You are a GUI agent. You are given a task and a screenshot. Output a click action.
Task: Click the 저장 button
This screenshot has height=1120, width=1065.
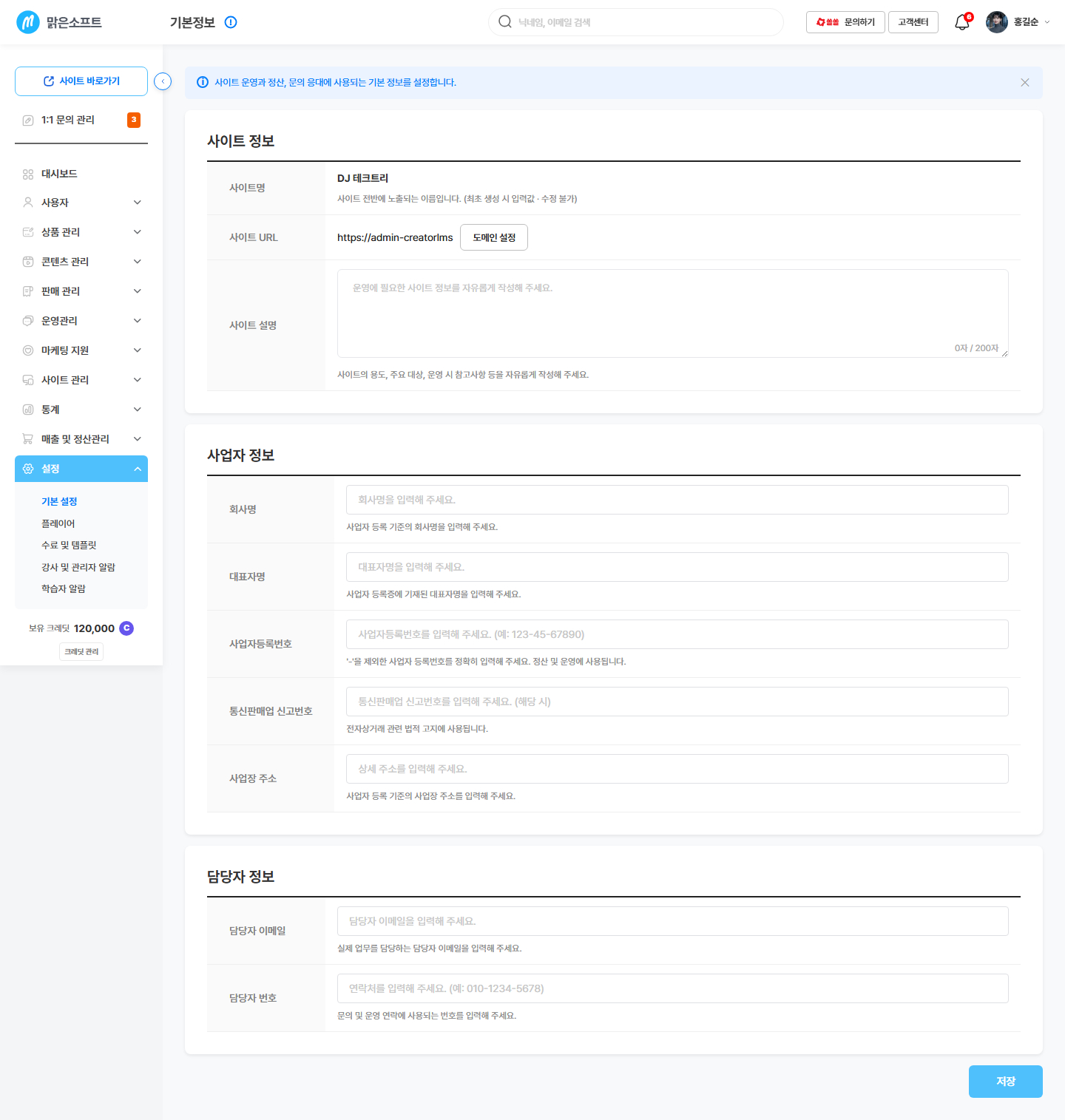[1006, 1082]
